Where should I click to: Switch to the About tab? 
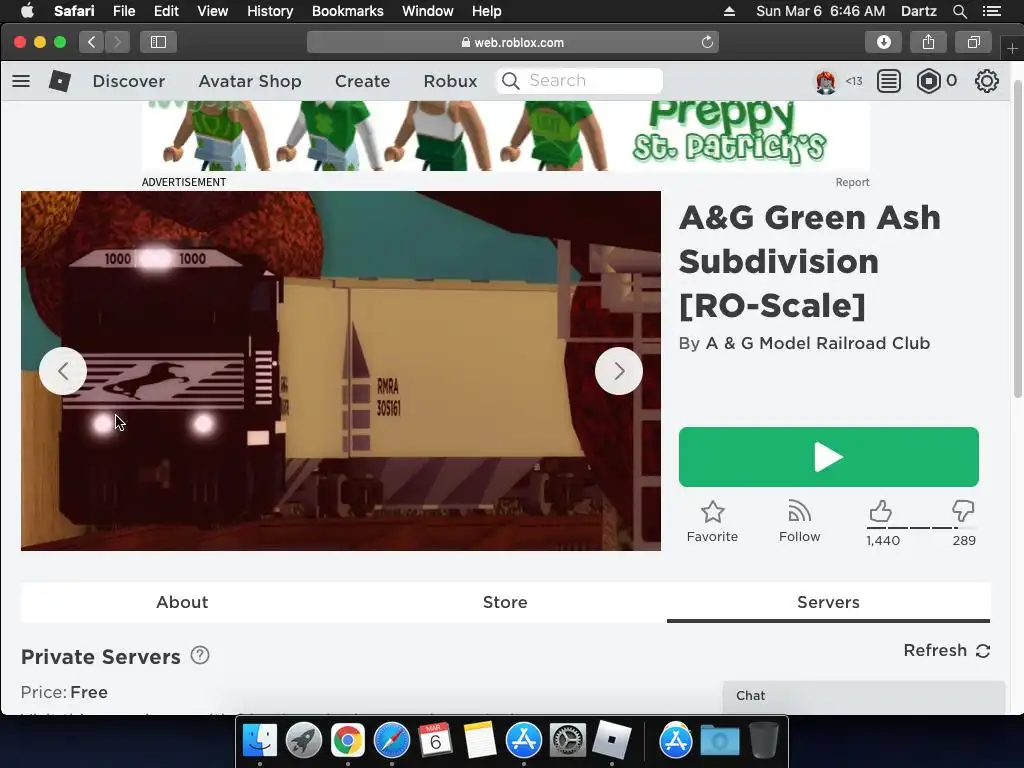tap(182, 602)
